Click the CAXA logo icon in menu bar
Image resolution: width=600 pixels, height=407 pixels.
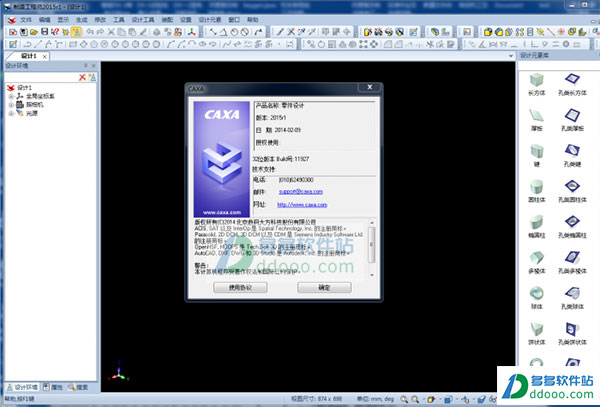pyautogui.click(x=11, y=20)
